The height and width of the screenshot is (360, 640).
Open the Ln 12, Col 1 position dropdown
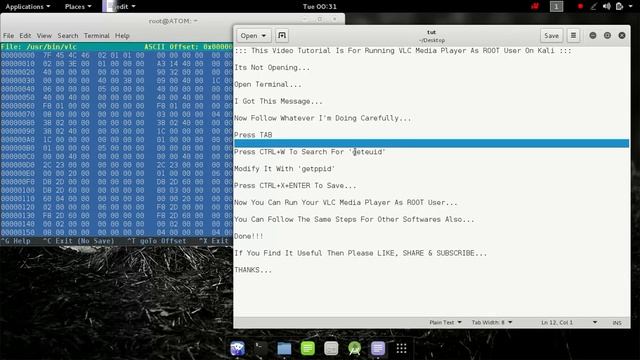(569, 322)
